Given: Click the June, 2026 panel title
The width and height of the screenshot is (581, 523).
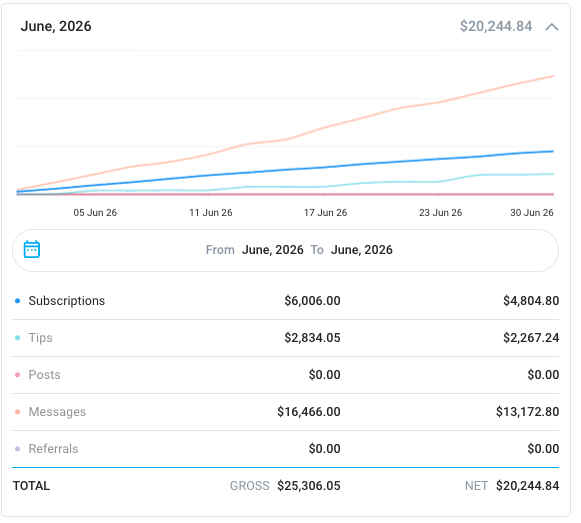Looking at the screenshot, I should (x=56, y=26).
